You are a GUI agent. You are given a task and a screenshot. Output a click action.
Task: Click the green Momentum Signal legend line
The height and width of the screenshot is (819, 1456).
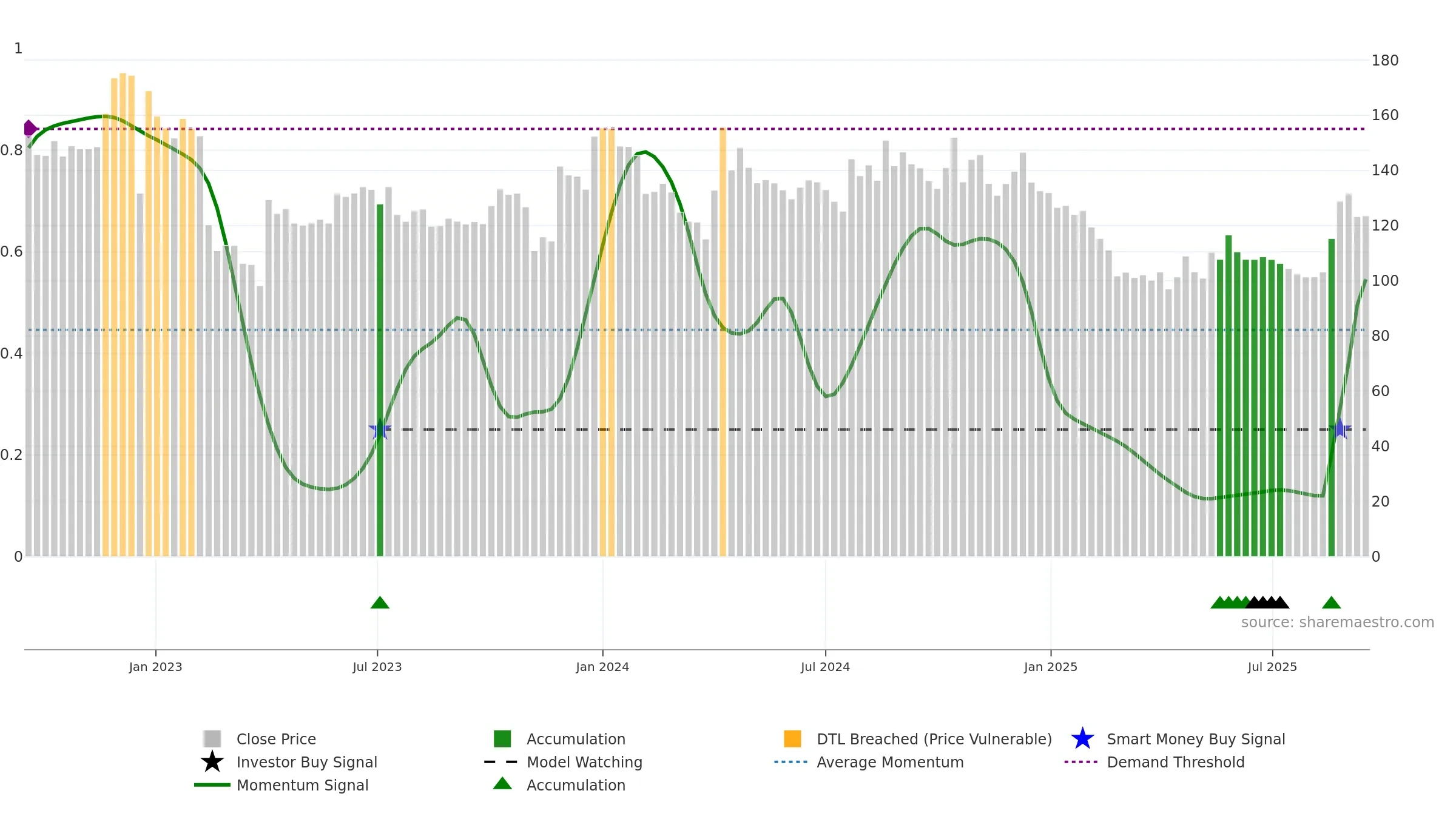[212, 784]
